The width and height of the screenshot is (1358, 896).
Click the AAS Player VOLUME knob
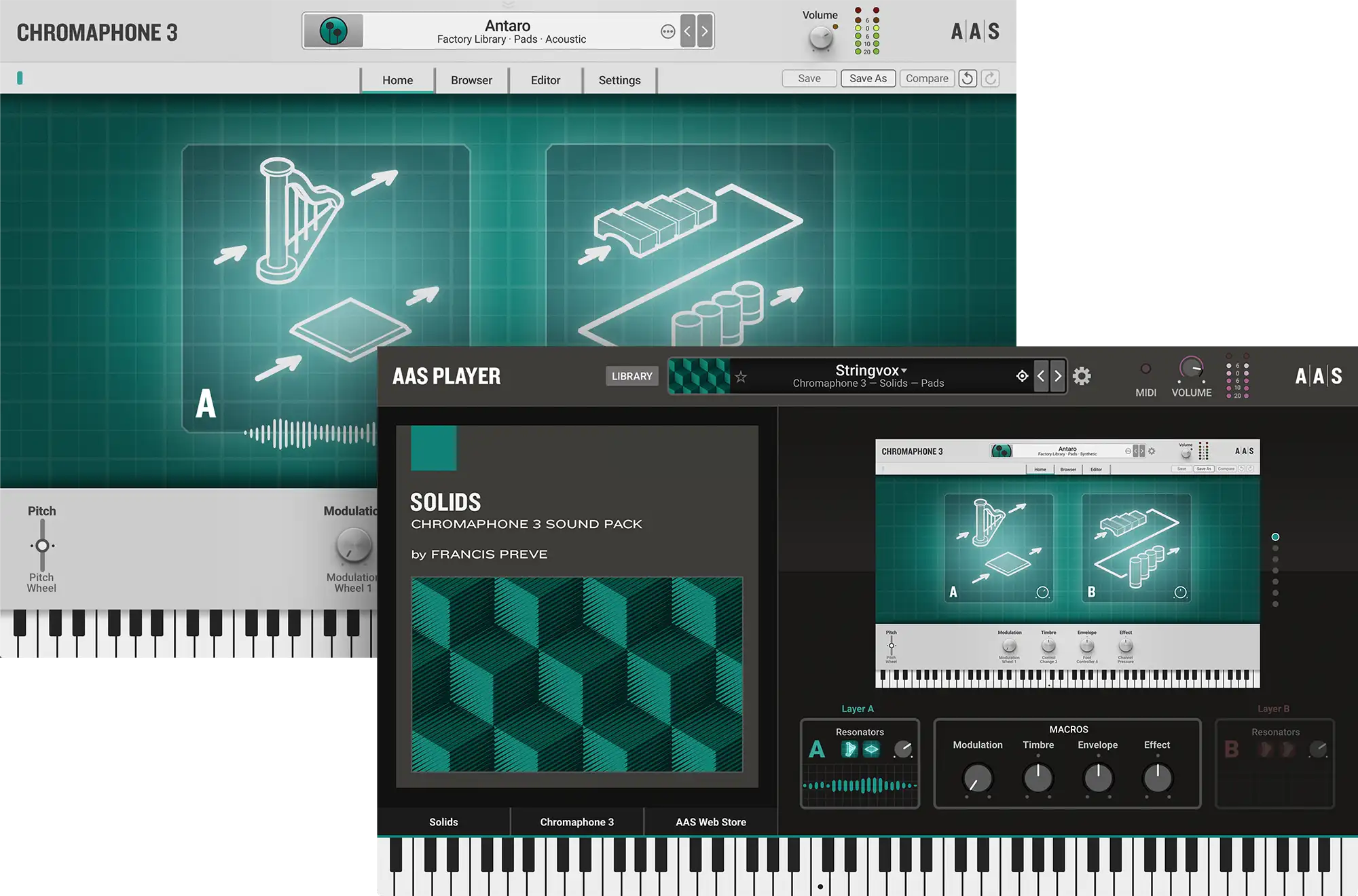[1191, 368]
